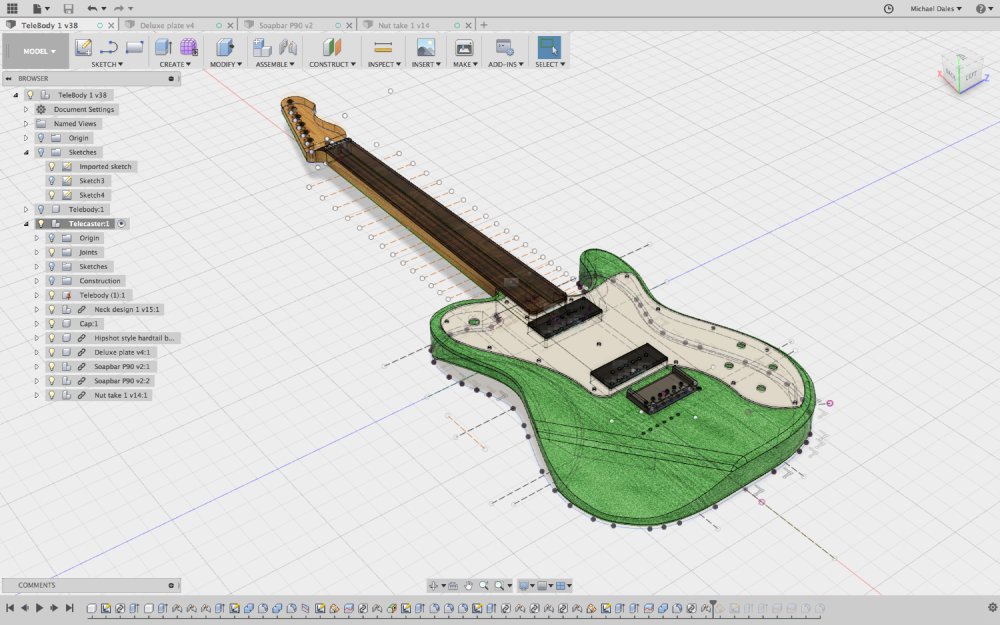Select the Create Sketch tool
The image size is (1000, 625).
coord(83,47)
